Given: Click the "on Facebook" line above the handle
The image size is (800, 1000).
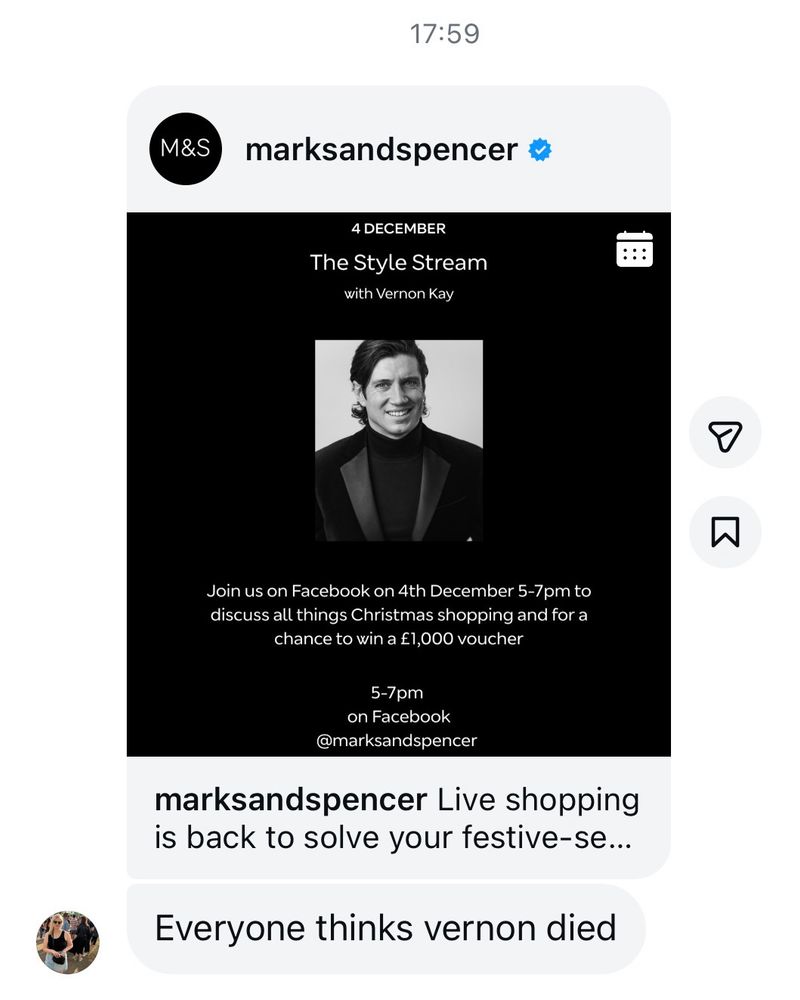Looking at the screenshot, I should click(399, 717).
